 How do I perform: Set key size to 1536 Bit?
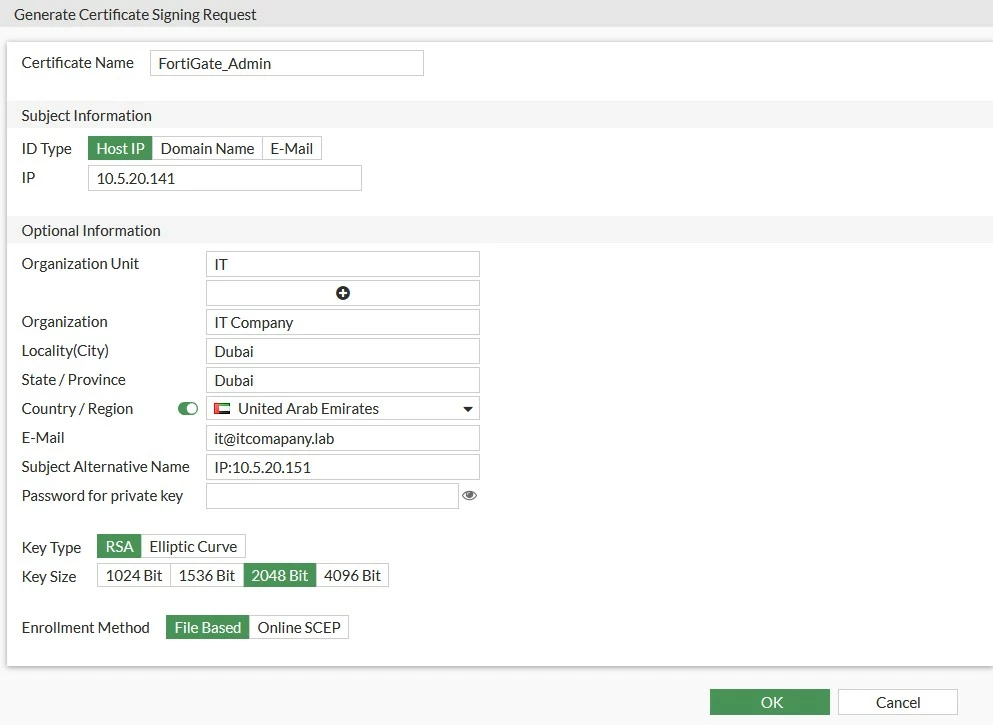coord(207,576)
